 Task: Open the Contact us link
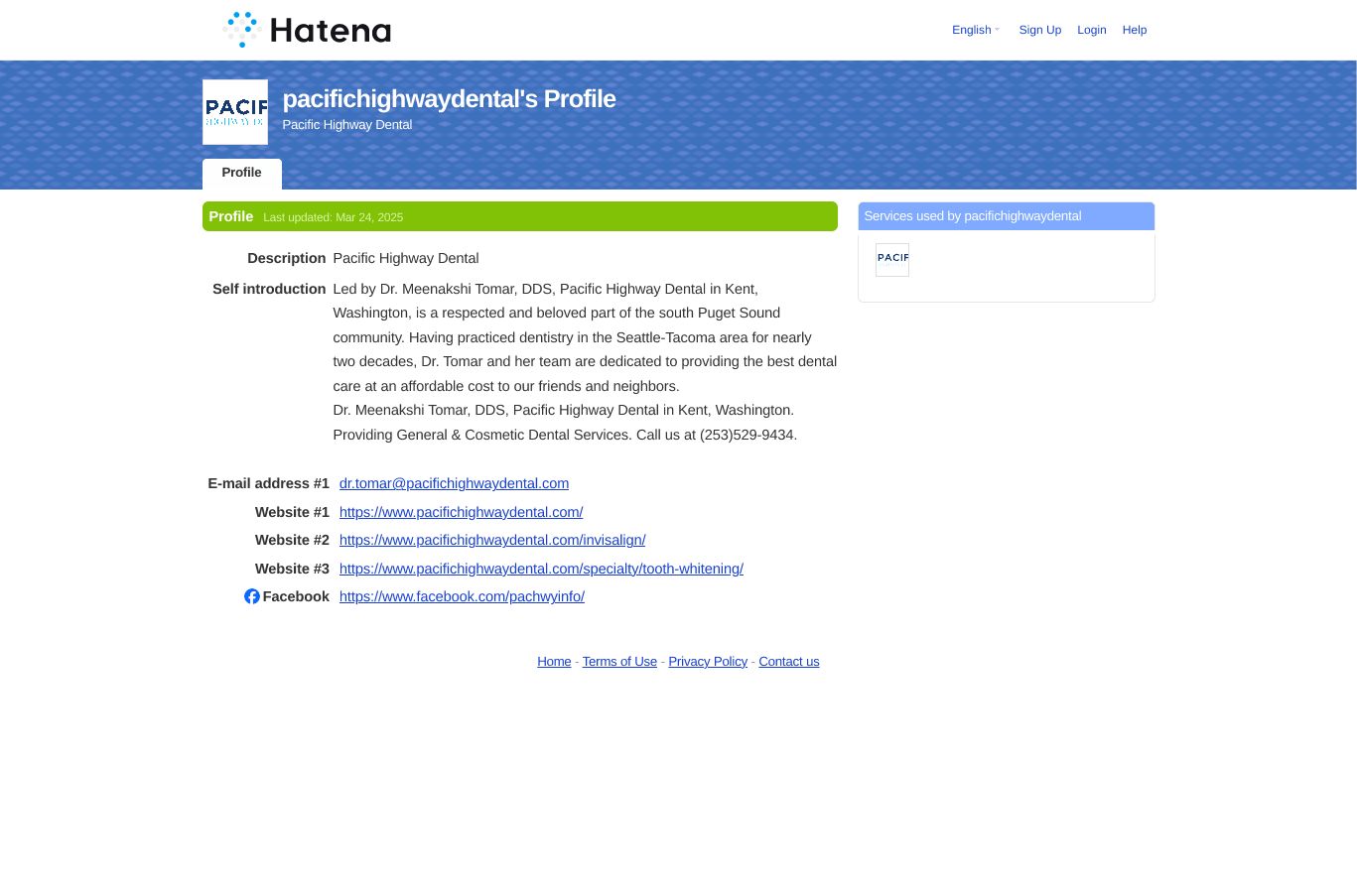coord(788,662)
